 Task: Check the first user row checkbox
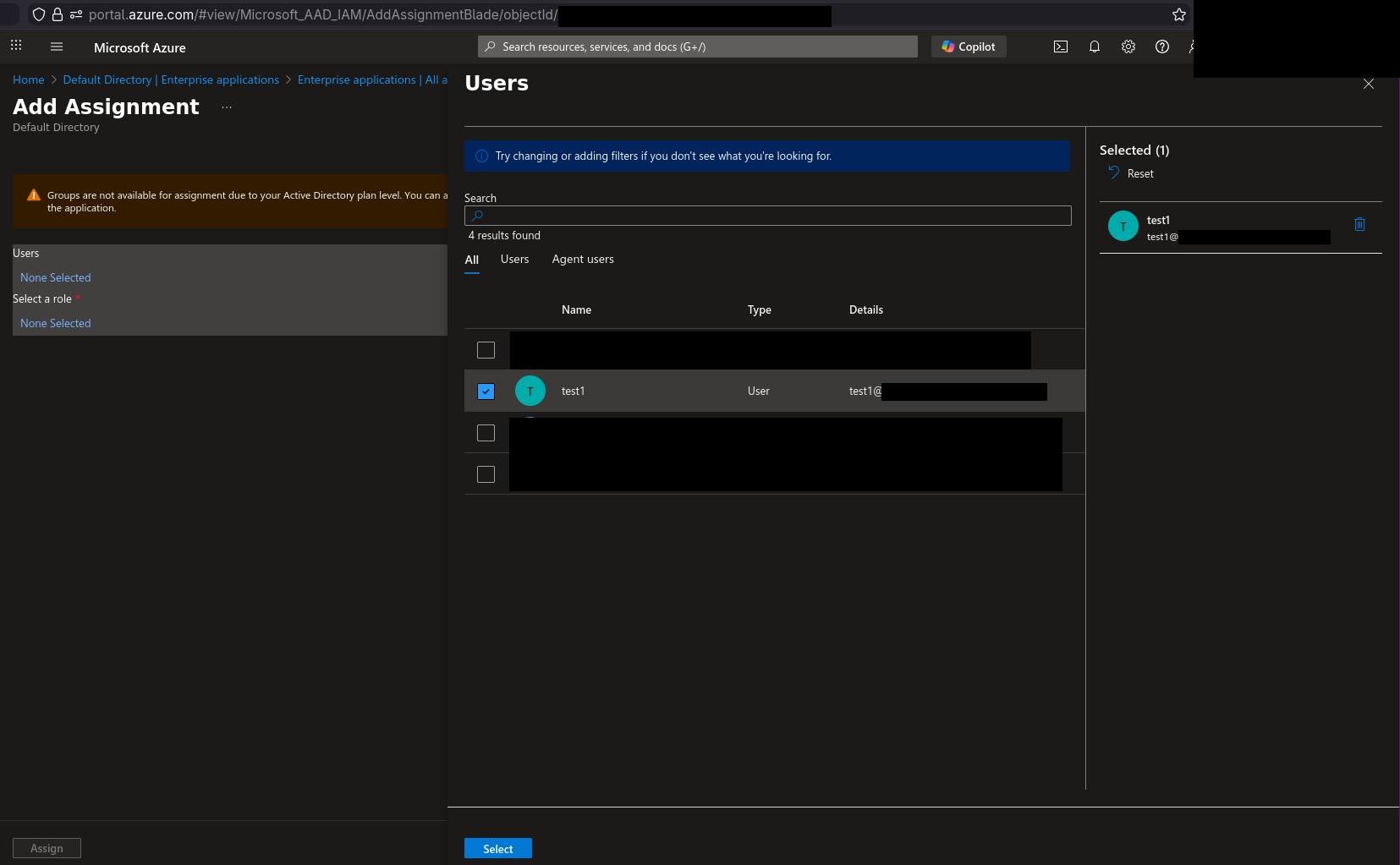click(x=486, y=349)
